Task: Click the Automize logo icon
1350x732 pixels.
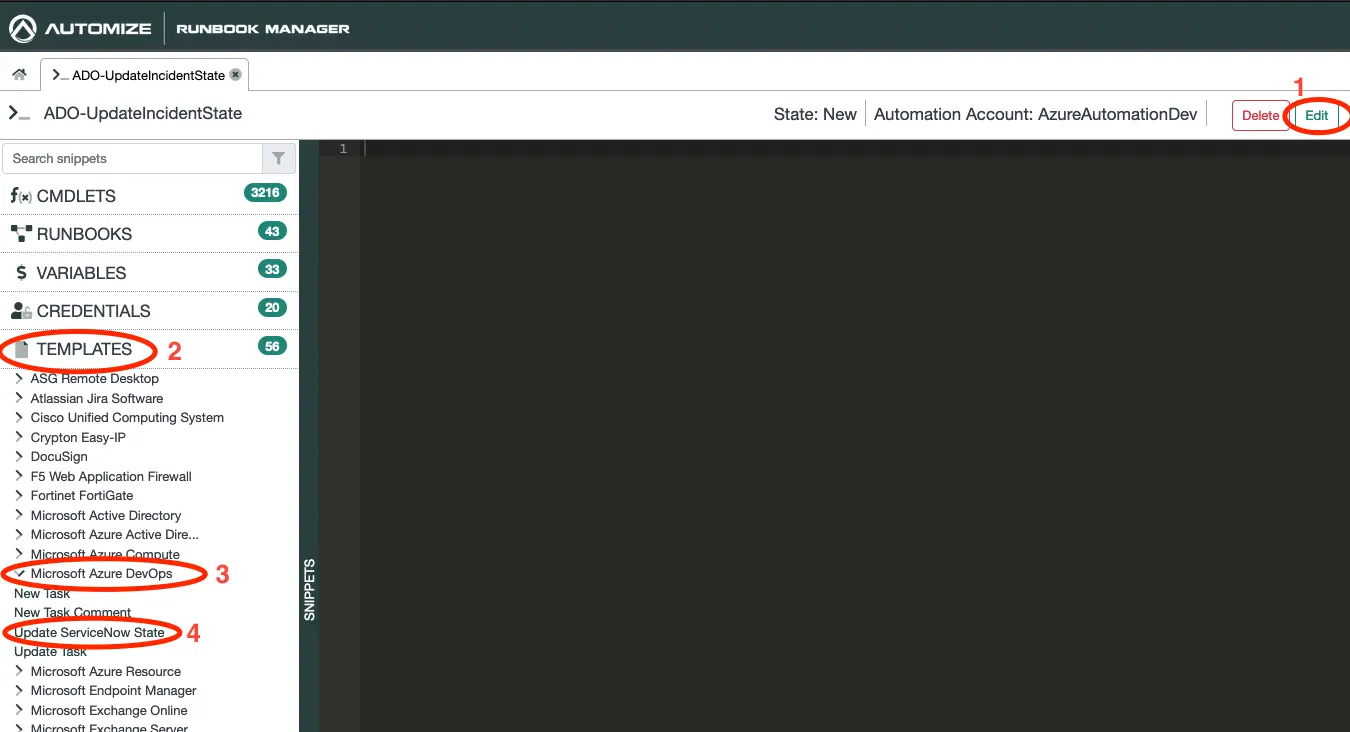Action: pyautogui.click(x=22, y=29)
